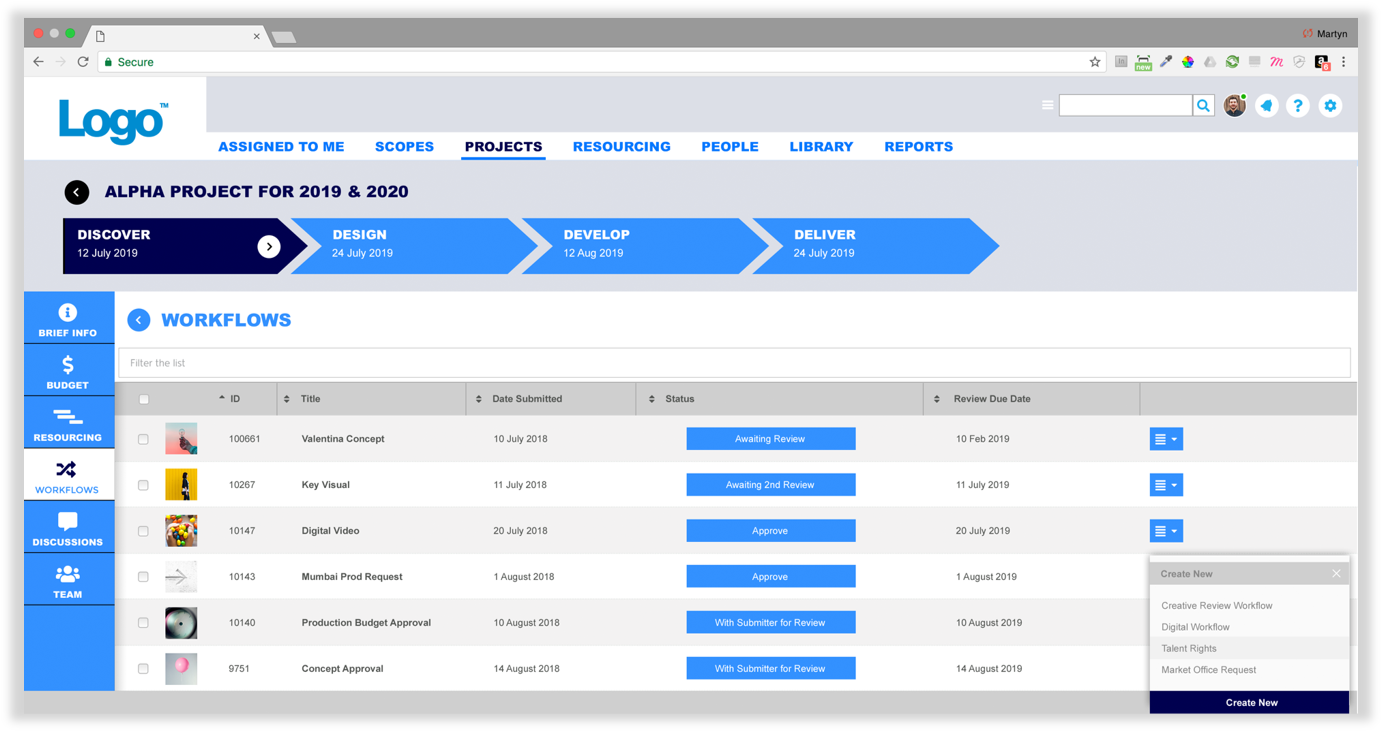Open Valentina Concept thumbnail
Screen dimensions: 1382x731
[181, 439]
